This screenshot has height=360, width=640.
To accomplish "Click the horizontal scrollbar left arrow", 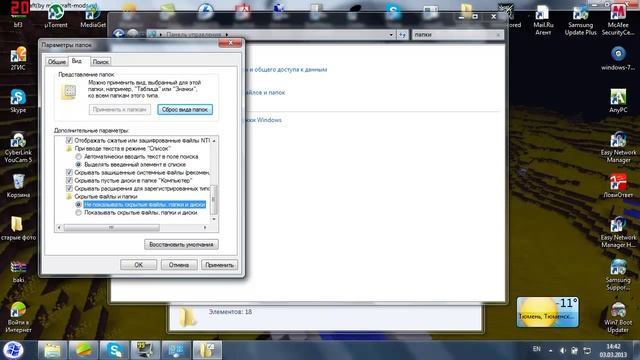I will pos(59,227).
